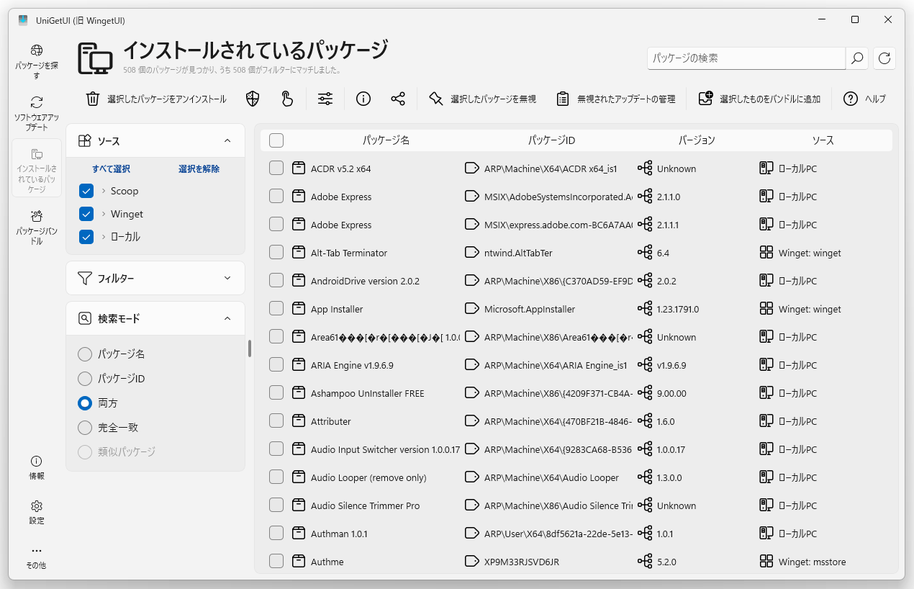Click ID tag icon for ntwind.AltTabTer

tap(472, 253)
